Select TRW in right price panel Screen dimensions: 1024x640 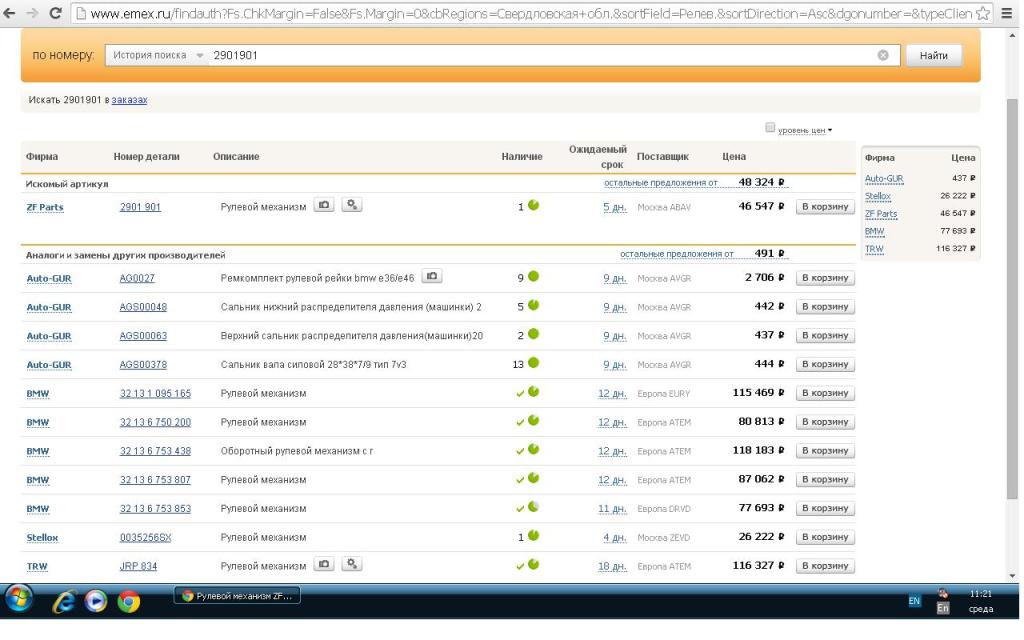pos(874,249)
